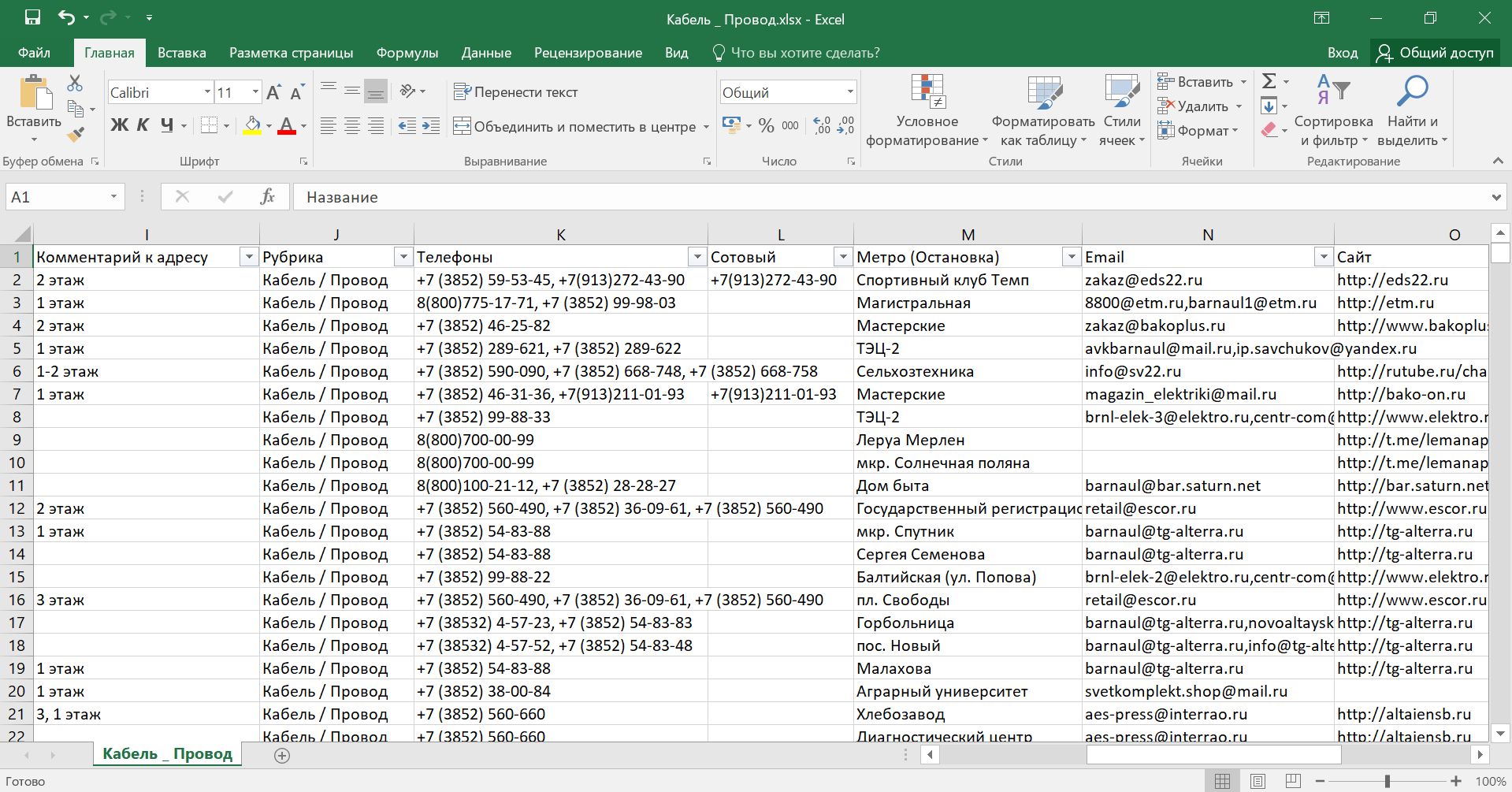Switch to the Формулы ribbon tab

pyautogui.click(x=407, y=53)
